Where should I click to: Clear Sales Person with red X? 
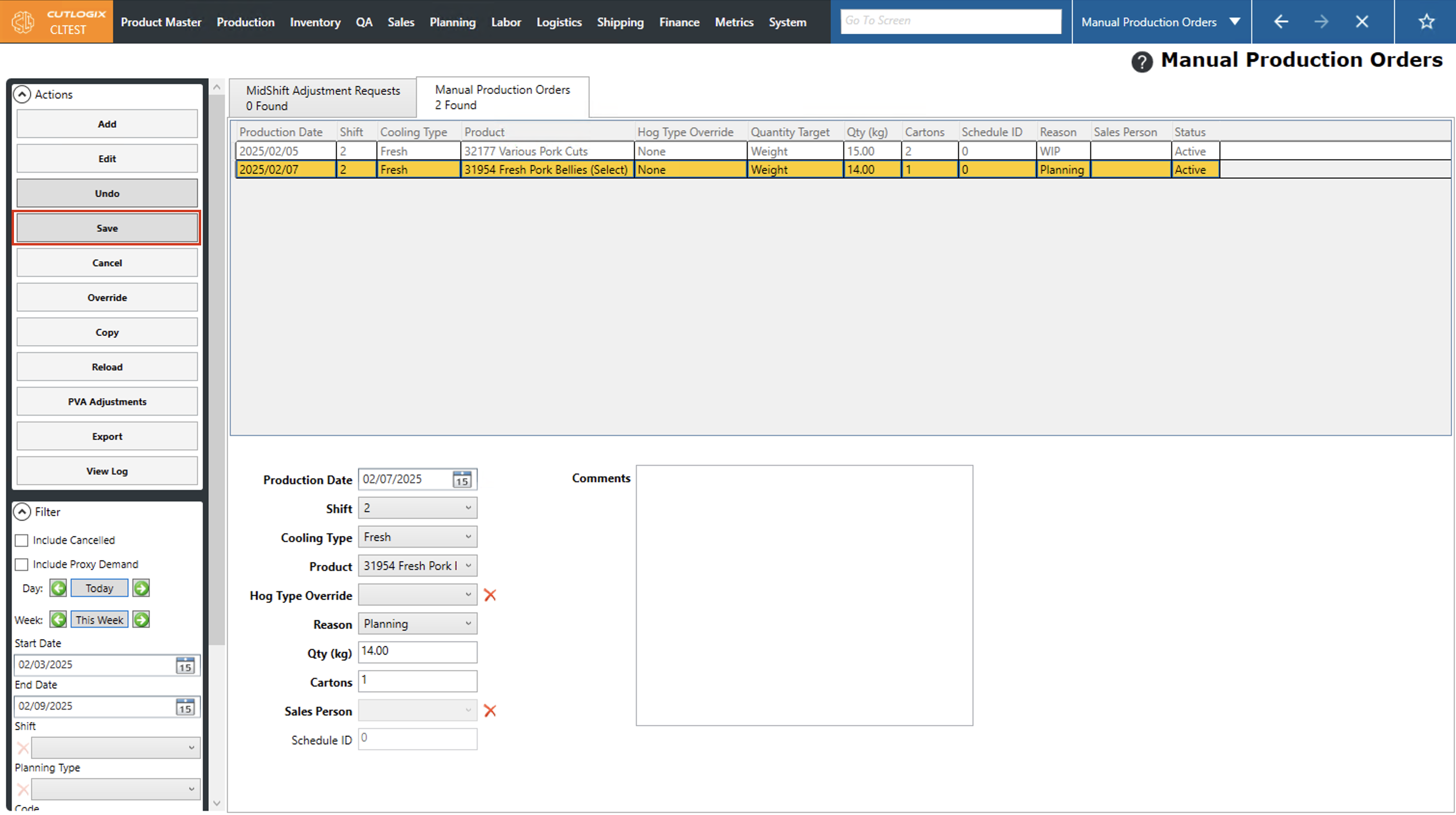pyautogui.click(x=490, y=711)
